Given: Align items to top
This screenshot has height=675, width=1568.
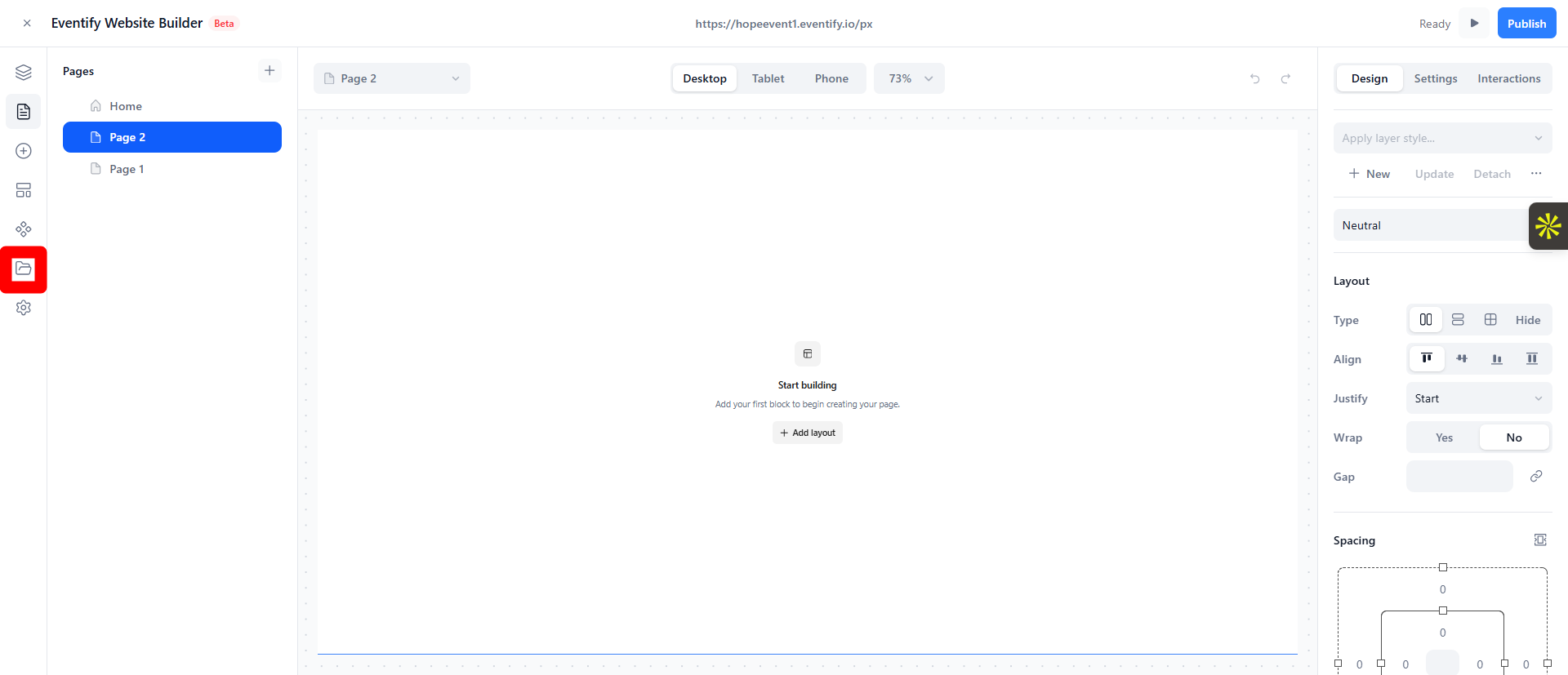Looking at the screenshot, I should click(1427, 358).
